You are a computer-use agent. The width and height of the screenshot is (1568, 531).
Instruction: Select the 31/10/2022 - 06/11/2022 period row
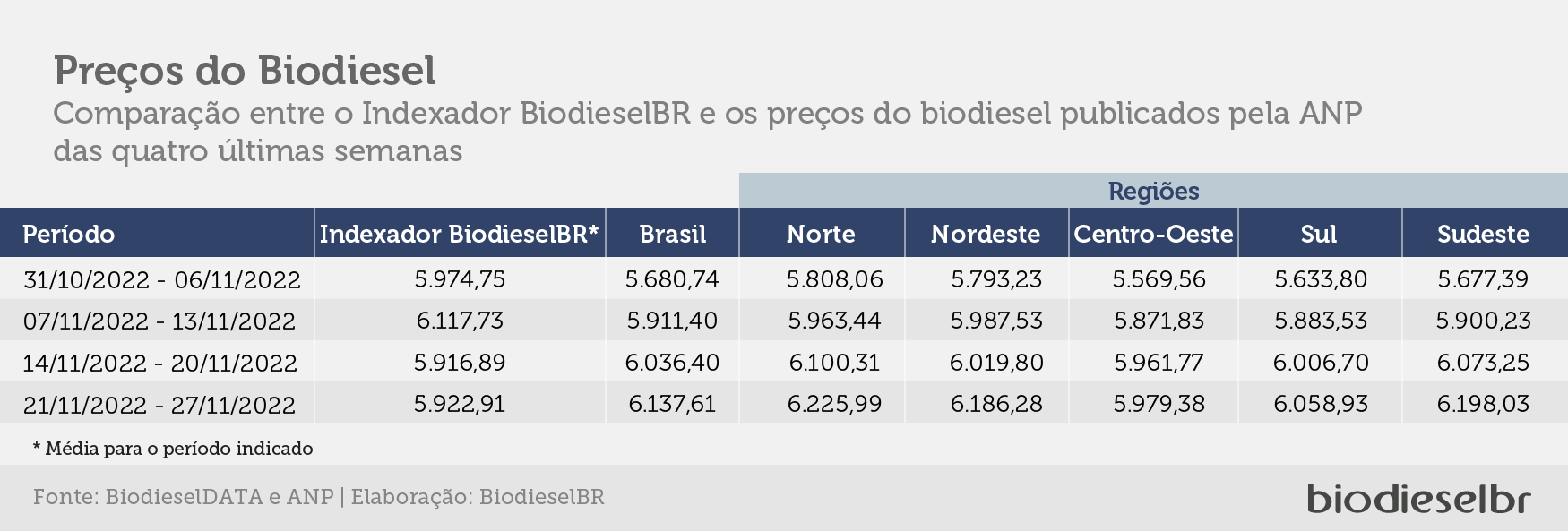click(784, 278)
